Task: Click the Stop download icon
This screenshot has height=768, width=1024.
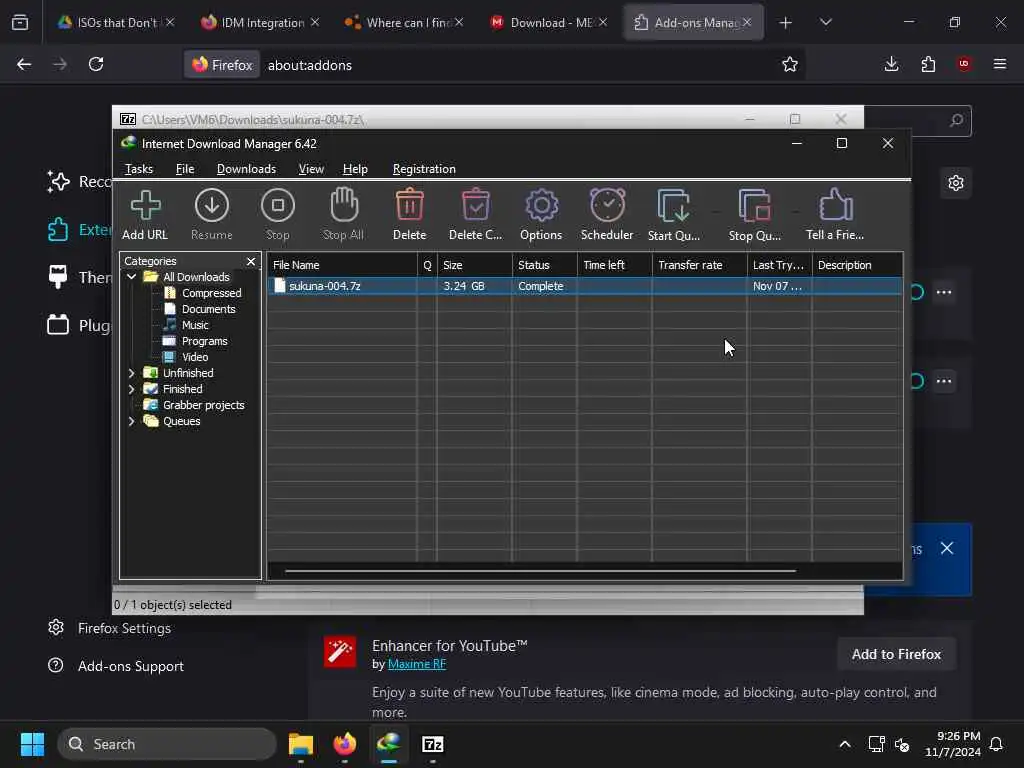Action: [x=278, y=215]
